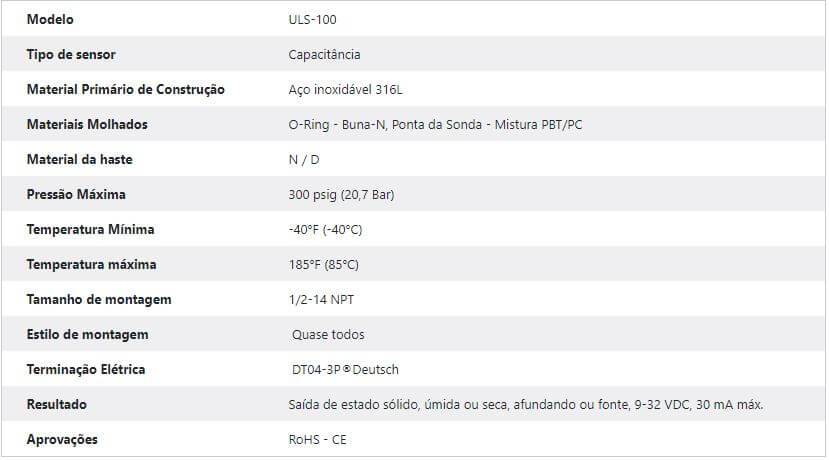
Task: Click the Temperatura Mínima label
Action: pos(90,229)
